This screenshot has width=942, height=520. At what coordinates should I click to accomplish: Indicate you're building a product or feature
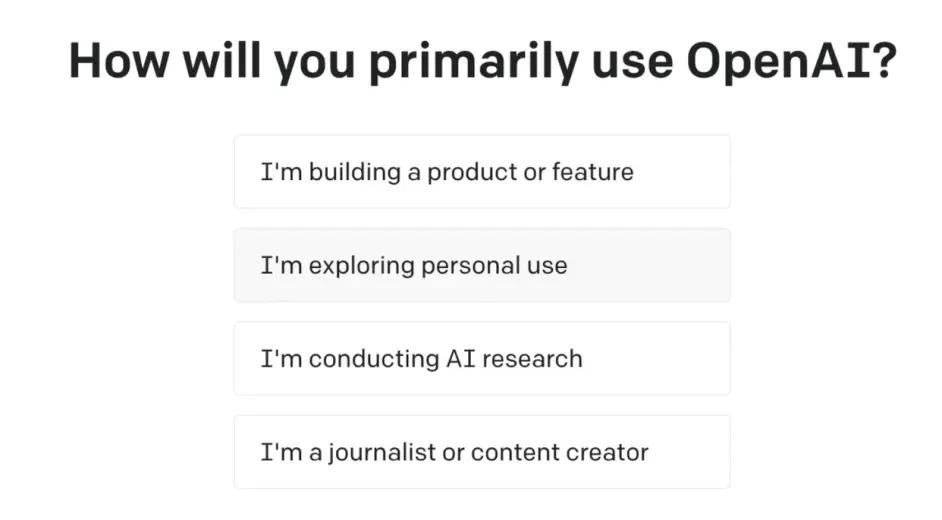(x=481, y=172)
